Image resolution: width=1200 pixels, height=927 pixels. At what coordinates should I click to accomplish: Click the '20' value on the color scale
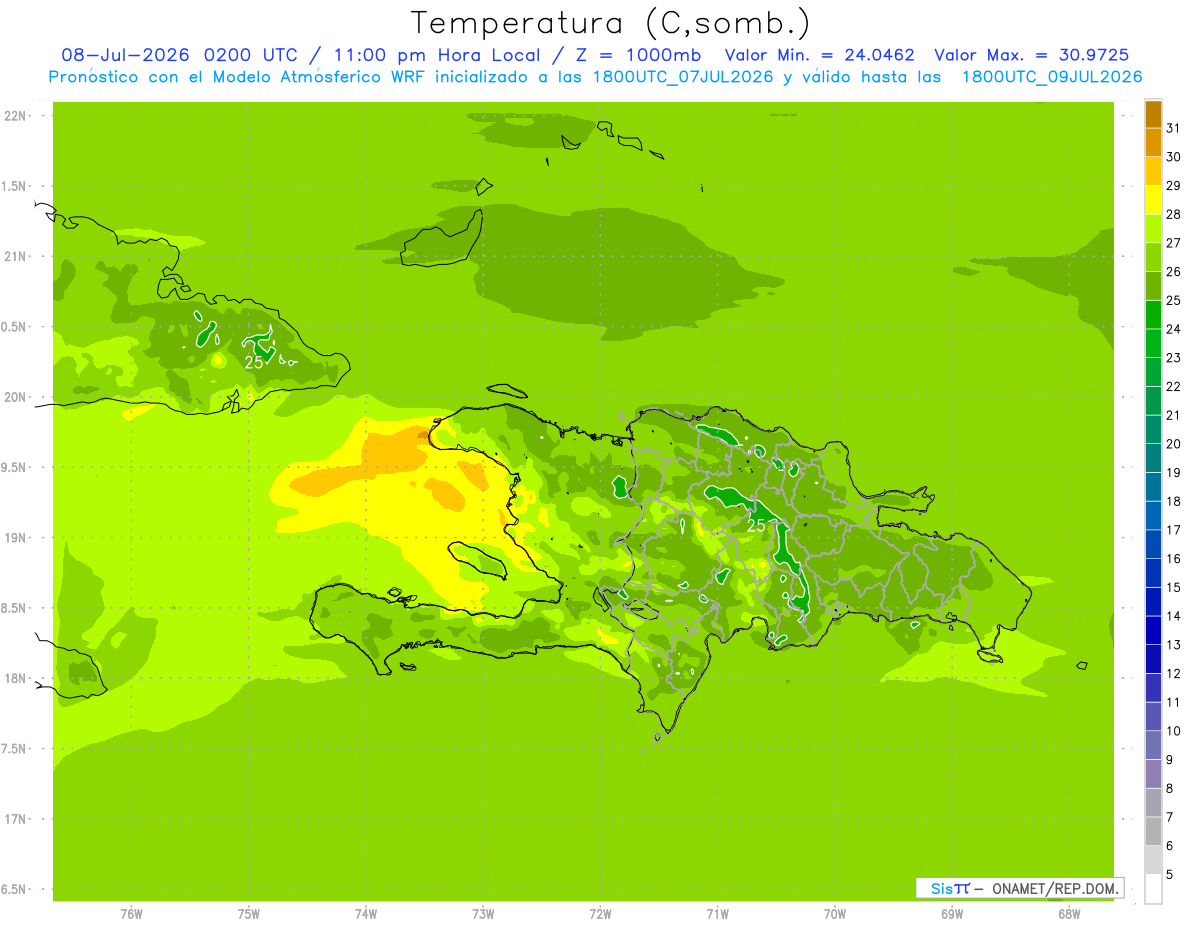click(1174, 444)
